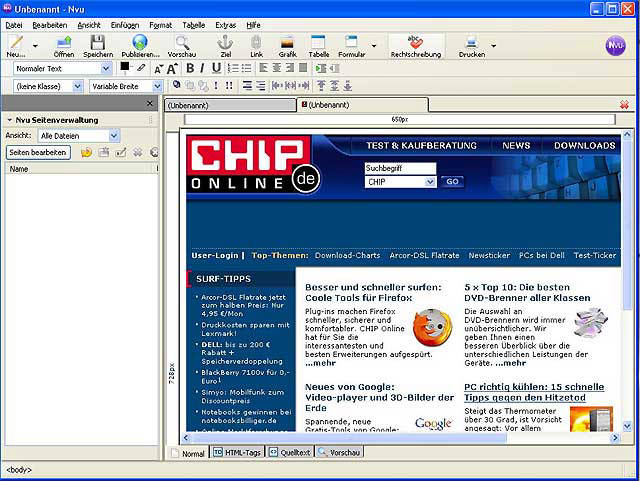Justify text using the toolbar icon

303,68
